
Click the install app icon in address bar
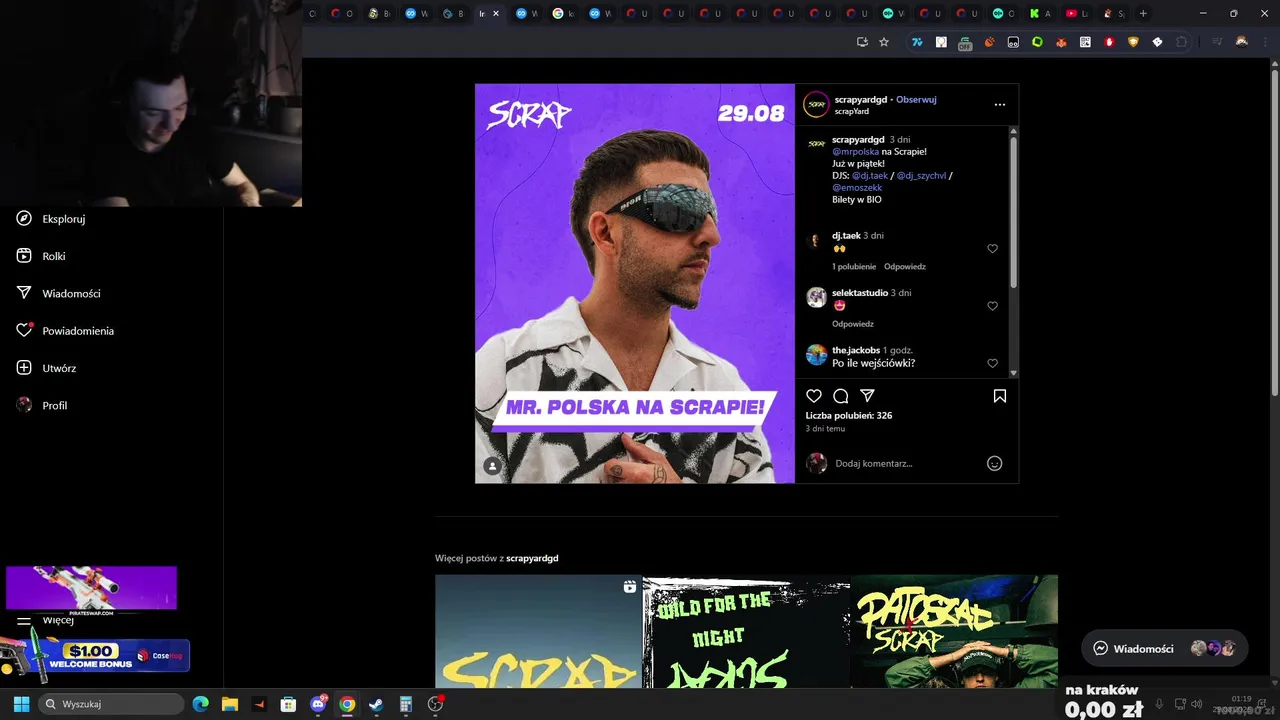click(x=862, y=42)
